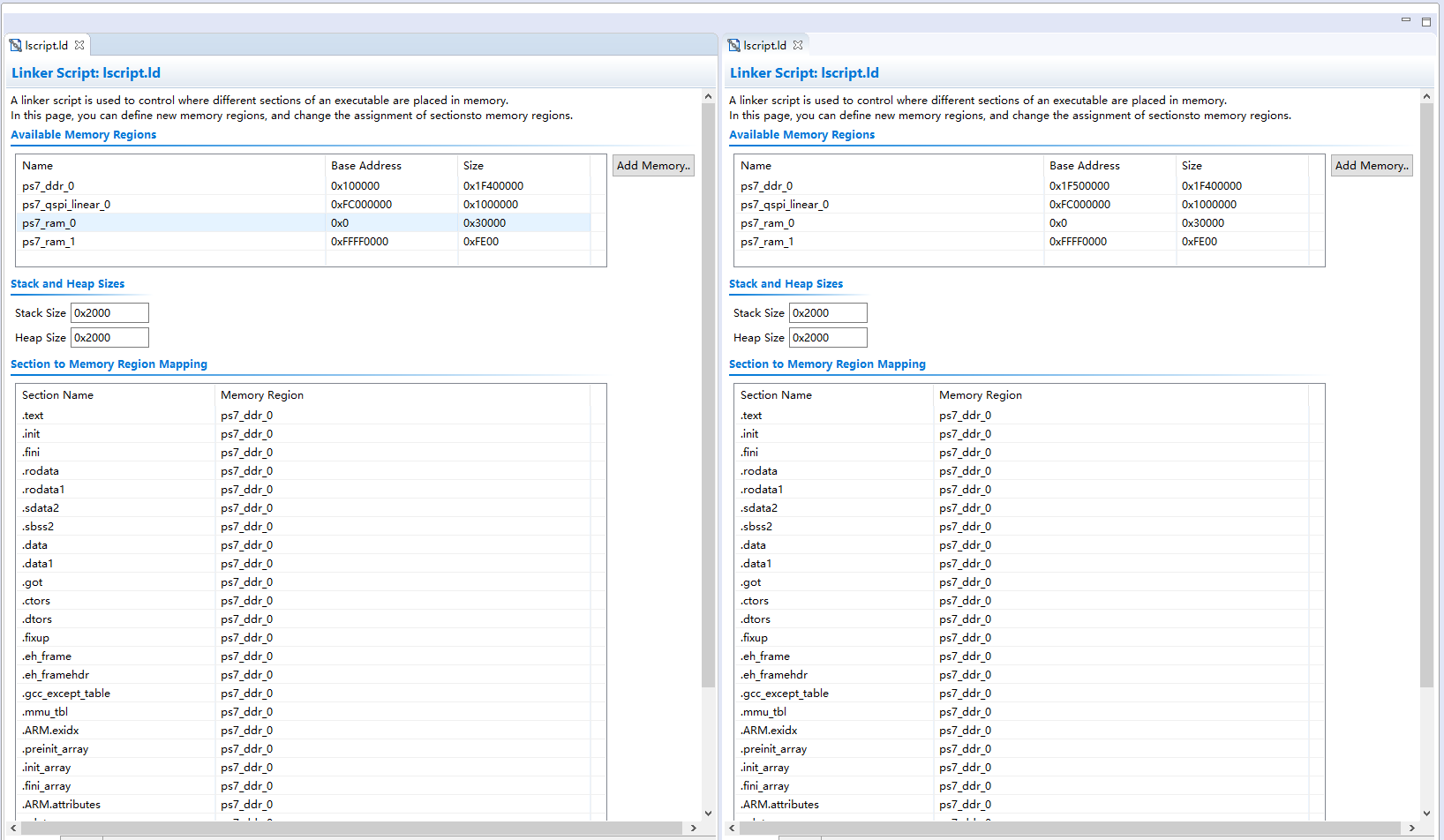Click memory region of .sbss2 in right editor
The image size is (1444, 840).
click(966, 527)
